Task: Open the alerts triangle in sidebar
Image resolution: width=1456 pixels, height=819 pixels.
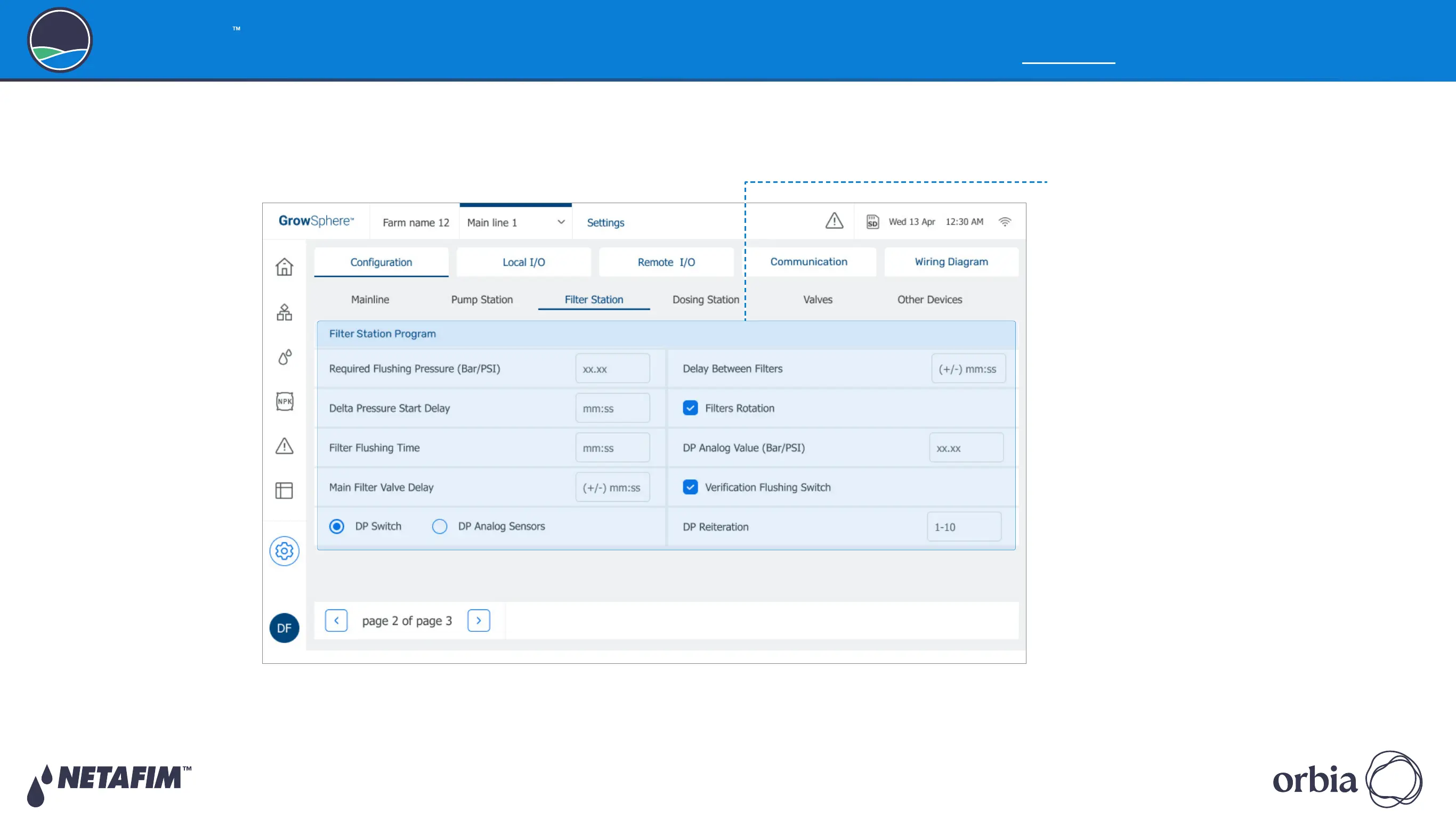Action: pyautogui.click(x=284, y=446)
